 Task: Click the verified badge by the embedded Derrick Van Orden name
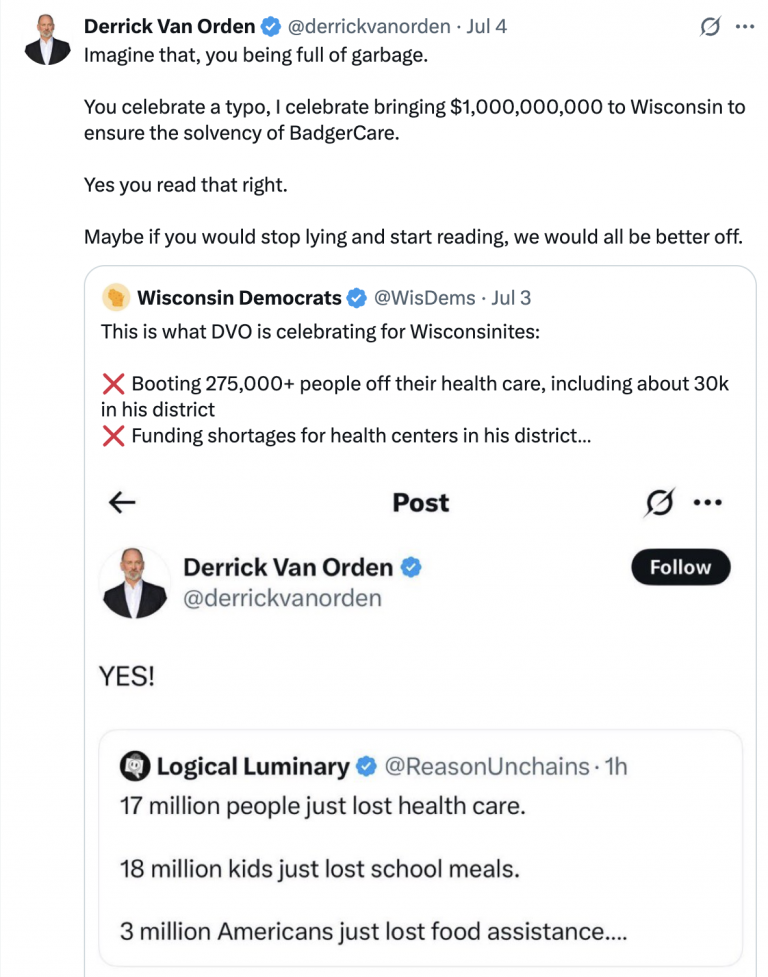(x=411, y=567)
